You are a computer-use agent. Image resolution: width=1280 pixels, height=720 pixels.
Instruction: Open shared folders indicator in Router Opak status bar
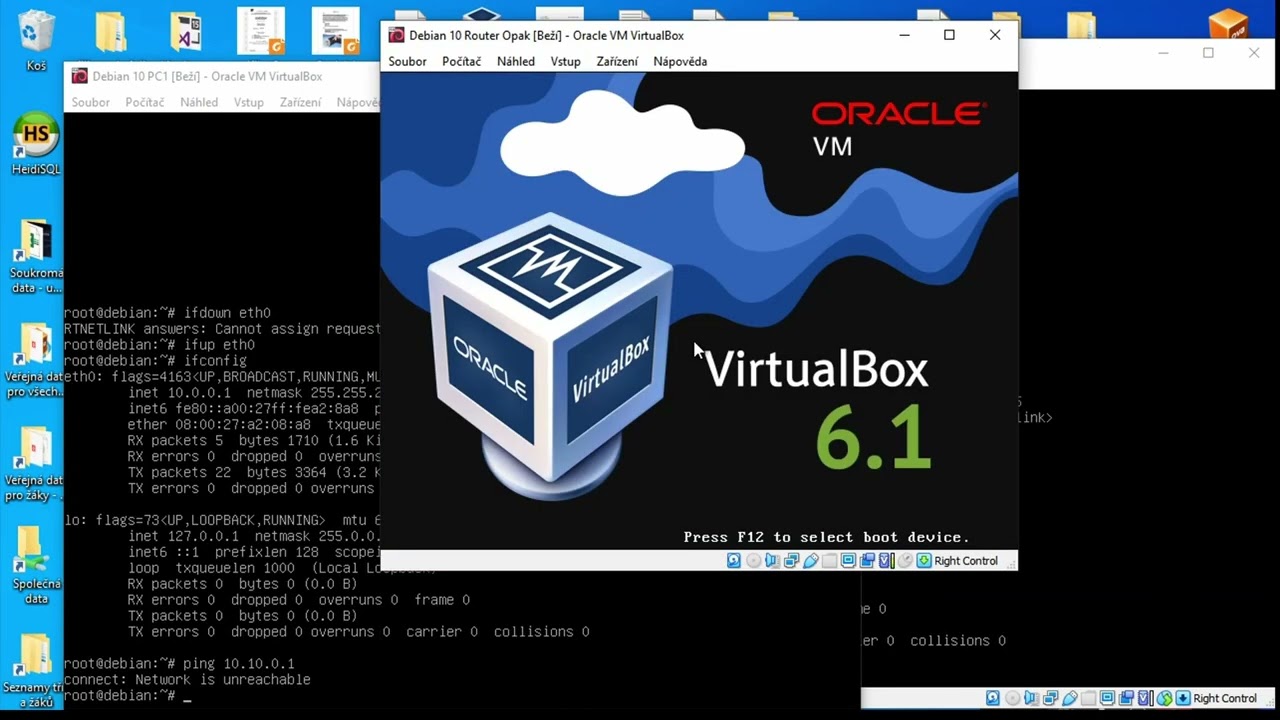coord(829,561)
